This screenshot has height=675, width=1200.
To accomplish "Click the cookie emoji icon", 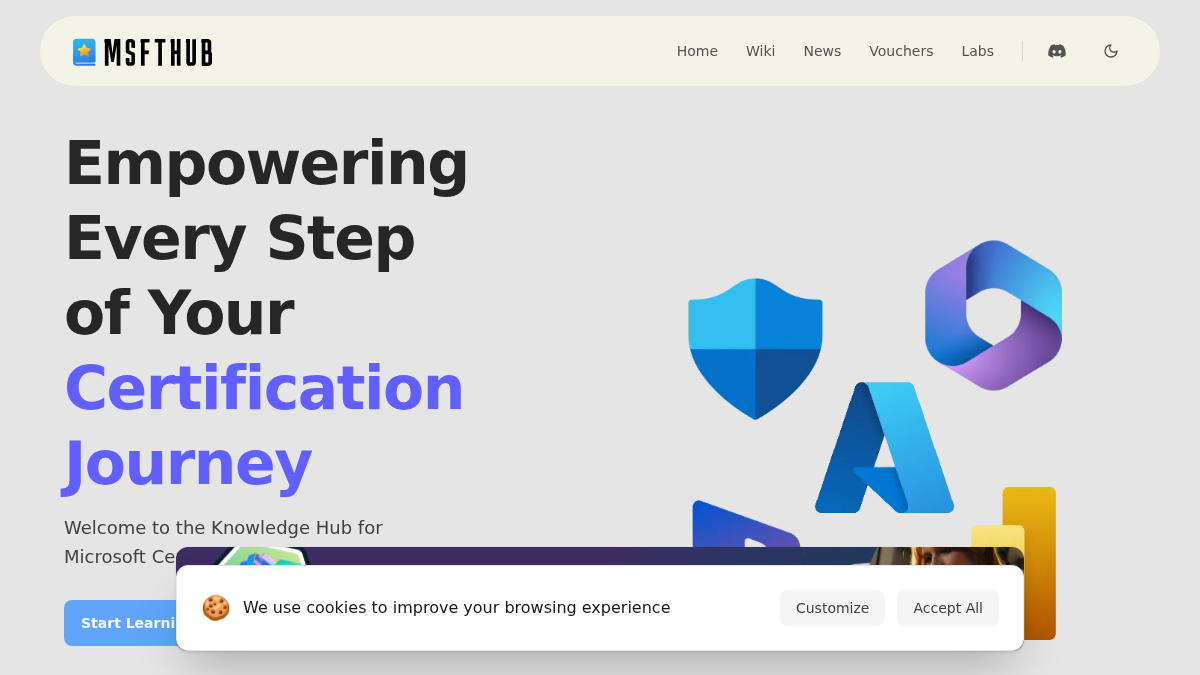I will tap(216, 608).
